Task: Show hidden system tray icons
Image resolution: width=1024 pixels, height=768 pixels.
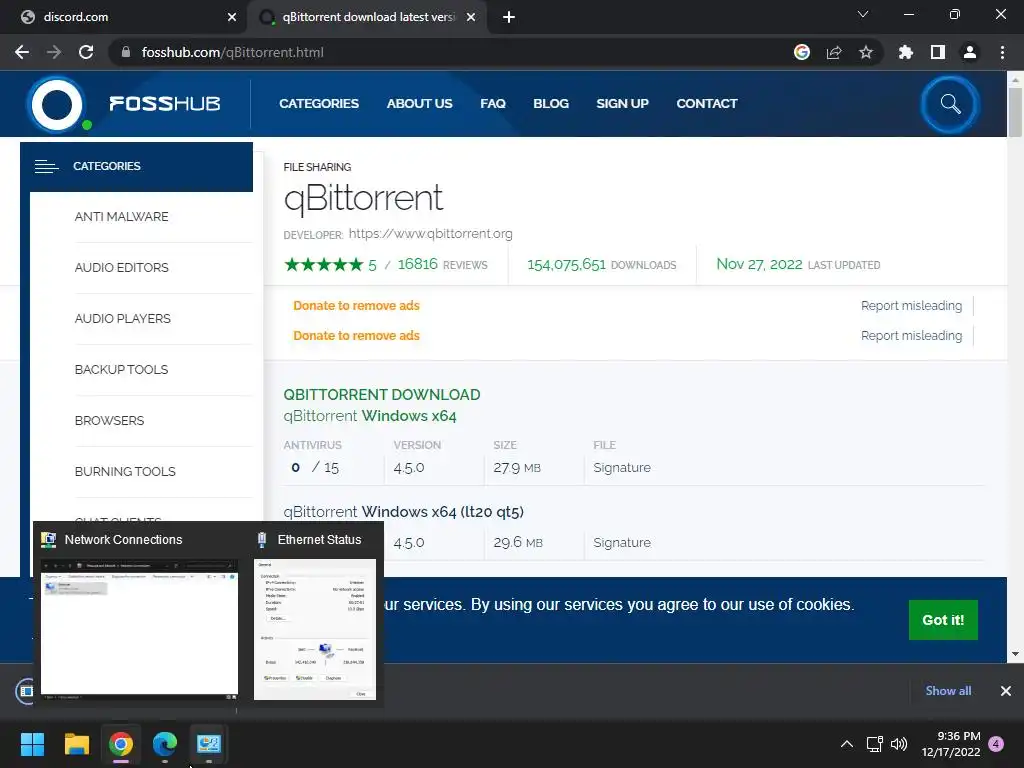Action: [846, 744]
